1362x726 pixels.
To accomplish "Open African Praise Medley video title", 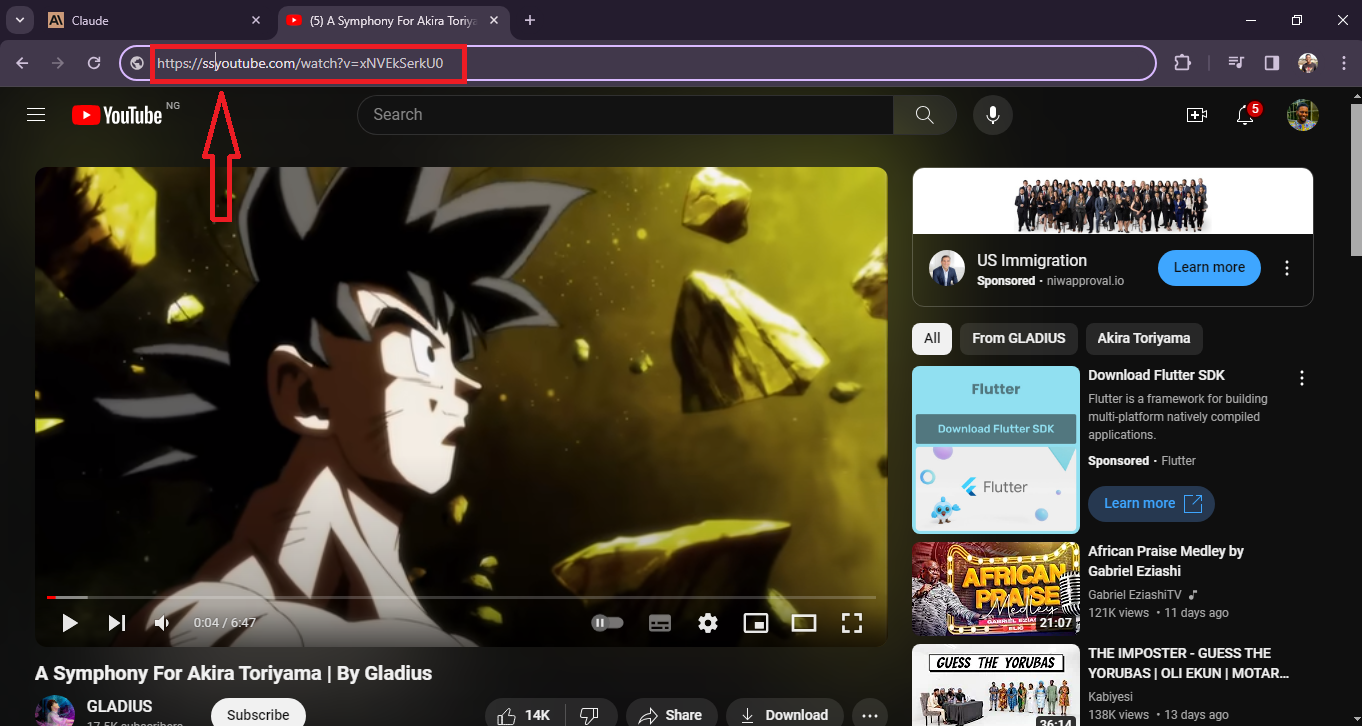I will (1166, 561).
